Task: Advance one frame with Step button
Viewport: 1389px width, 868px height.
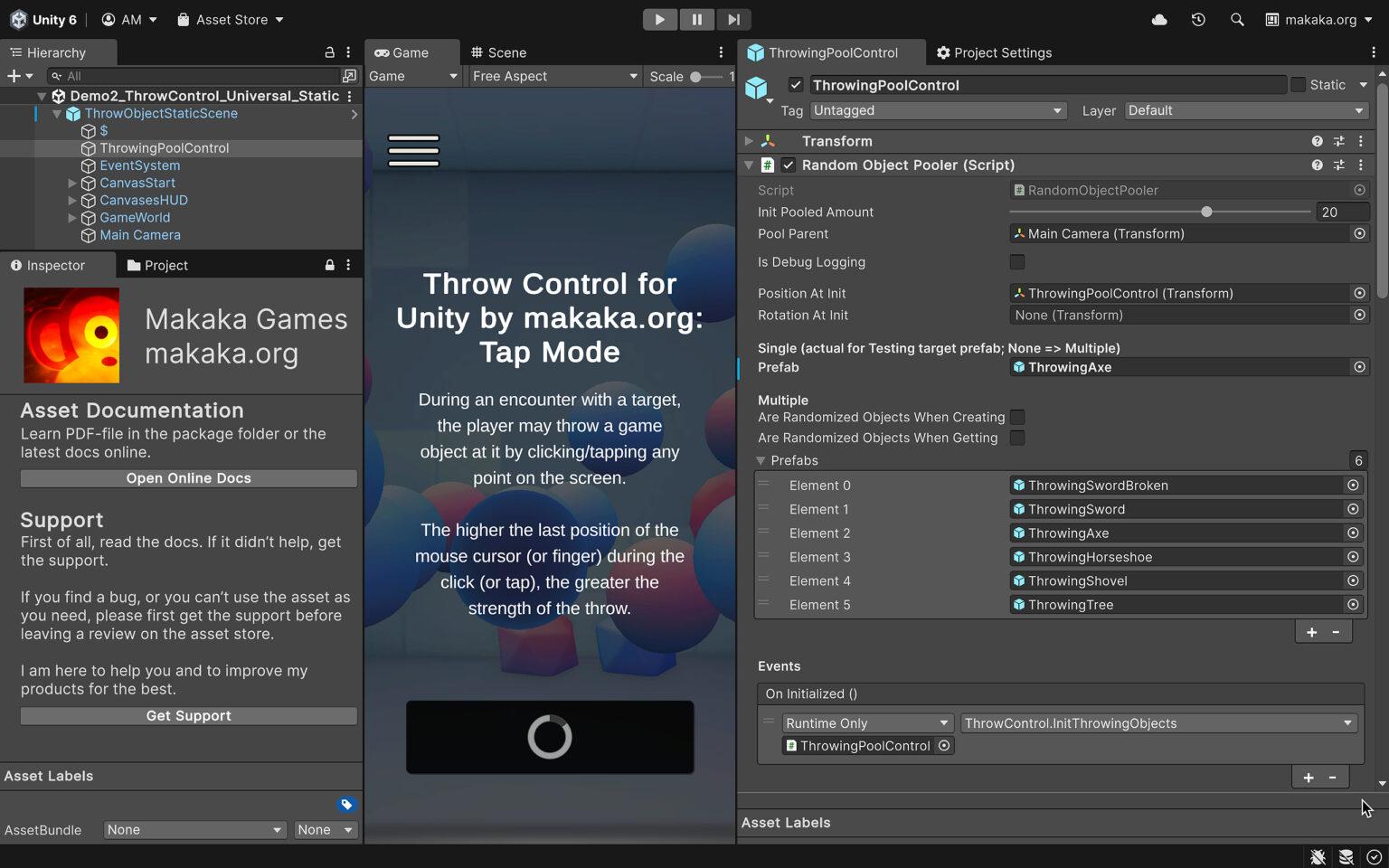Action: (733, 19)
